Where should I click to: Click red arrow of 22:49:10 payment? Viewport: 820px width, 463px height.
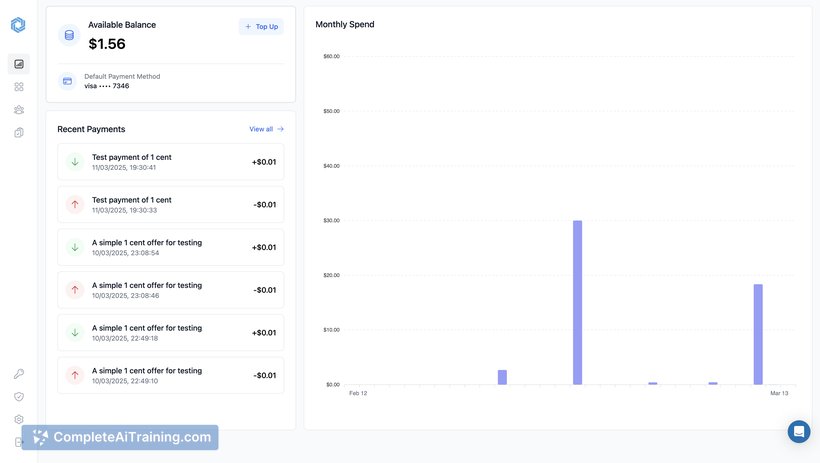pyautogui.click(x=75, y=375)
